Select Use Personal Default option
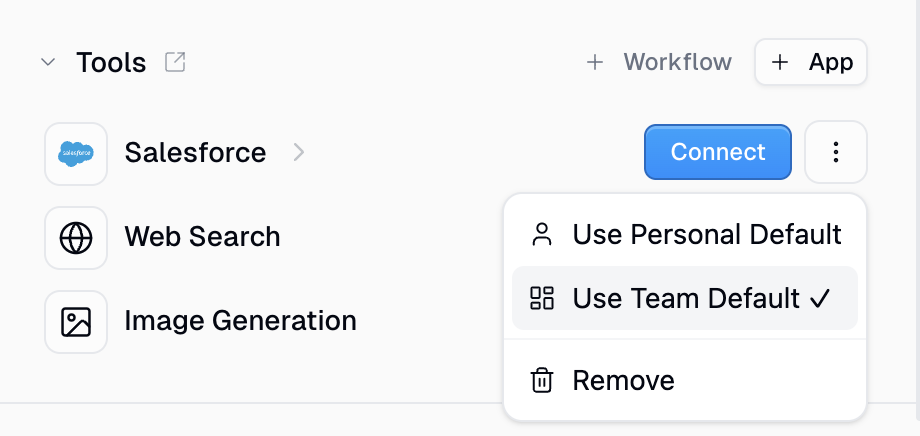This screenshot has width=920, height=436. pyautogui.click(x=685, y=234)
